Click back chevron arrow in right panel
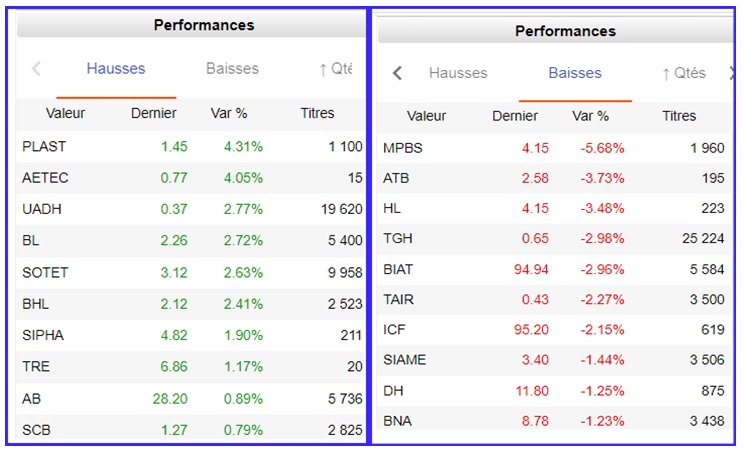Image resolution: width=743 pixels, height=453 pixels. [x=398, y=73]
